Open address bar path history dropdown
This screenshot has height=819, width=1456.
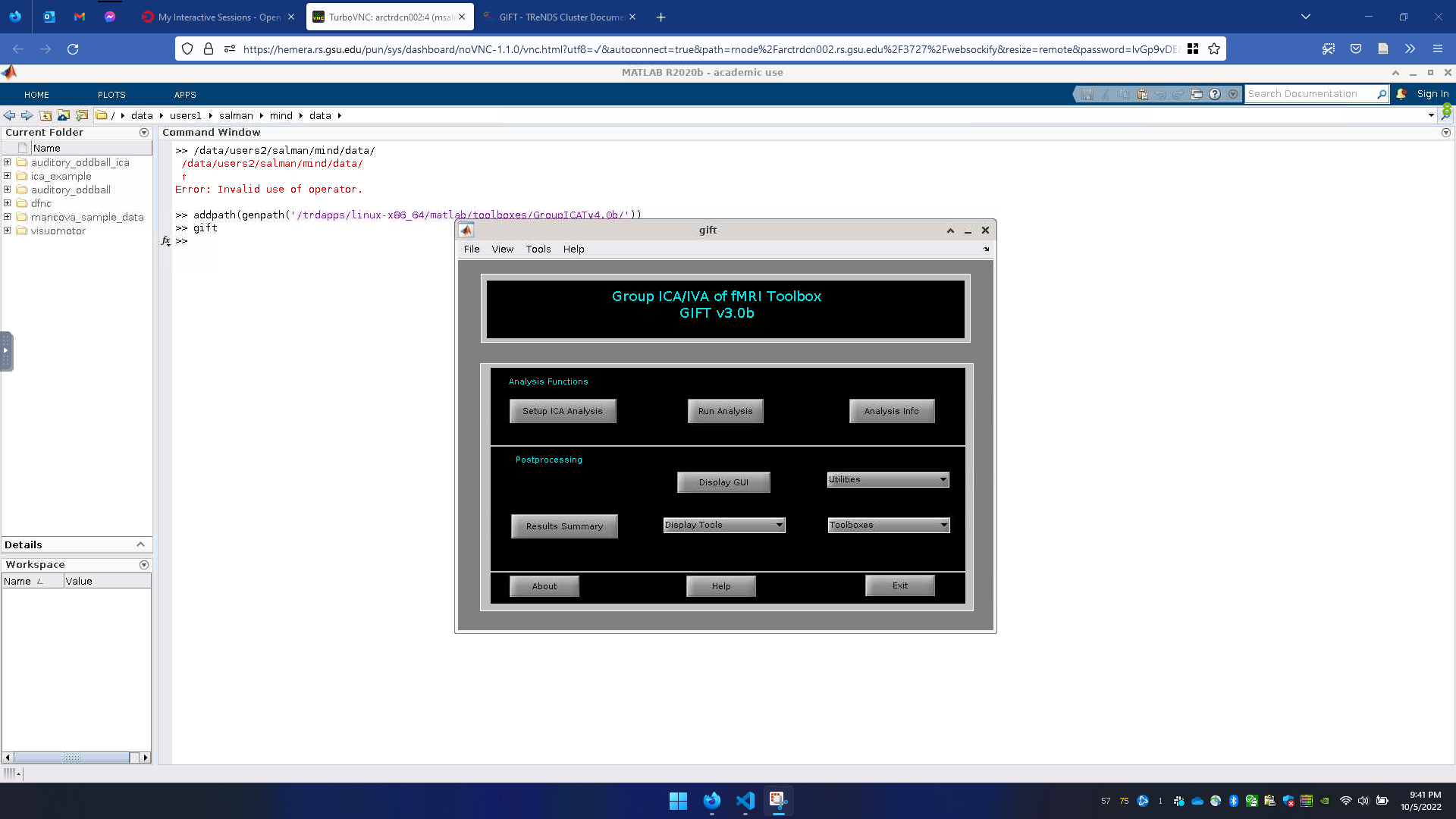1431,115
